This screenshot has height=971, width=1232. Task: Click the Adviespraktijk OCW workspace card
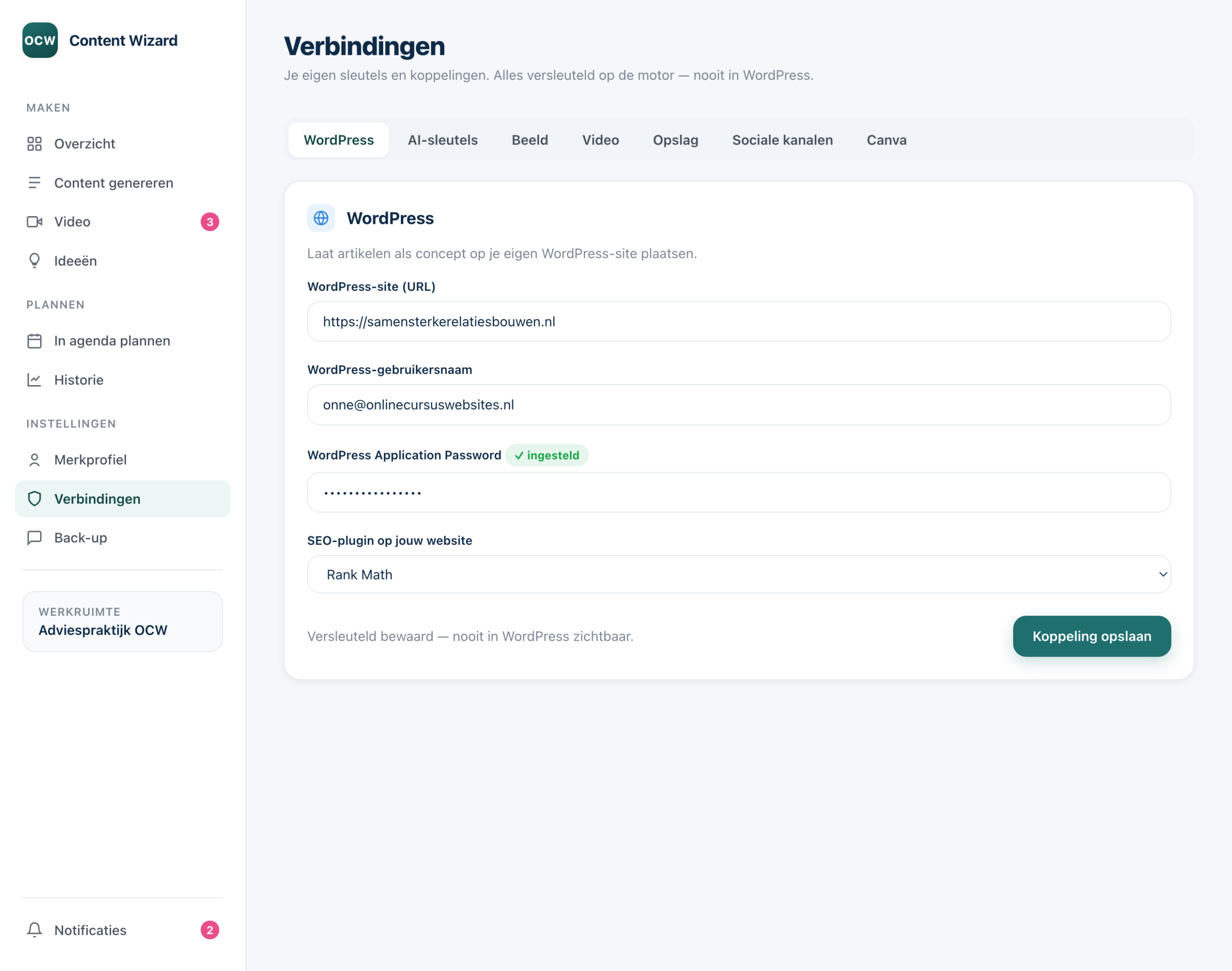click(123, 621)
